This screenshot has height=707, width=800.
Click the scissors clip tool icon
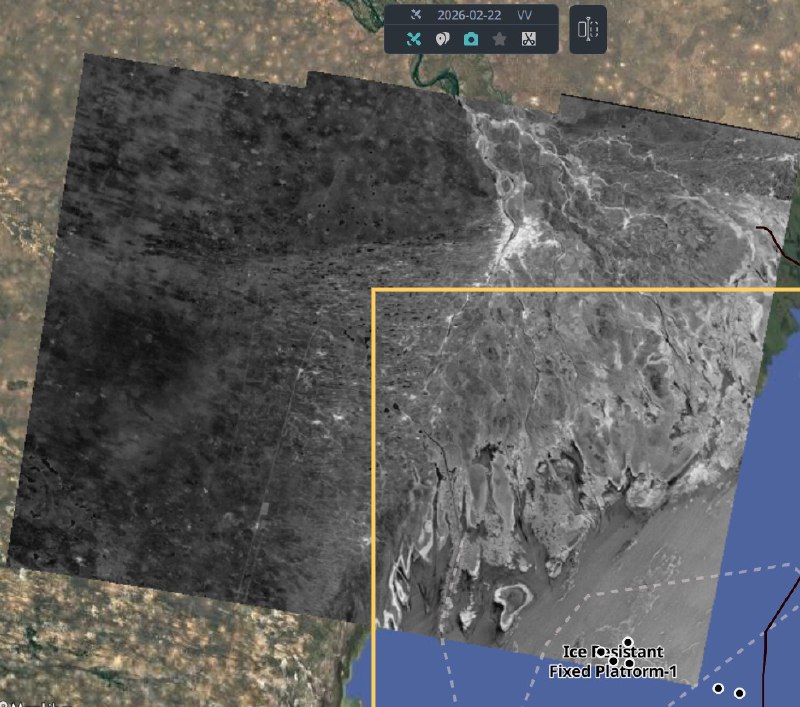pyautogui.click(x=528, y=40)
